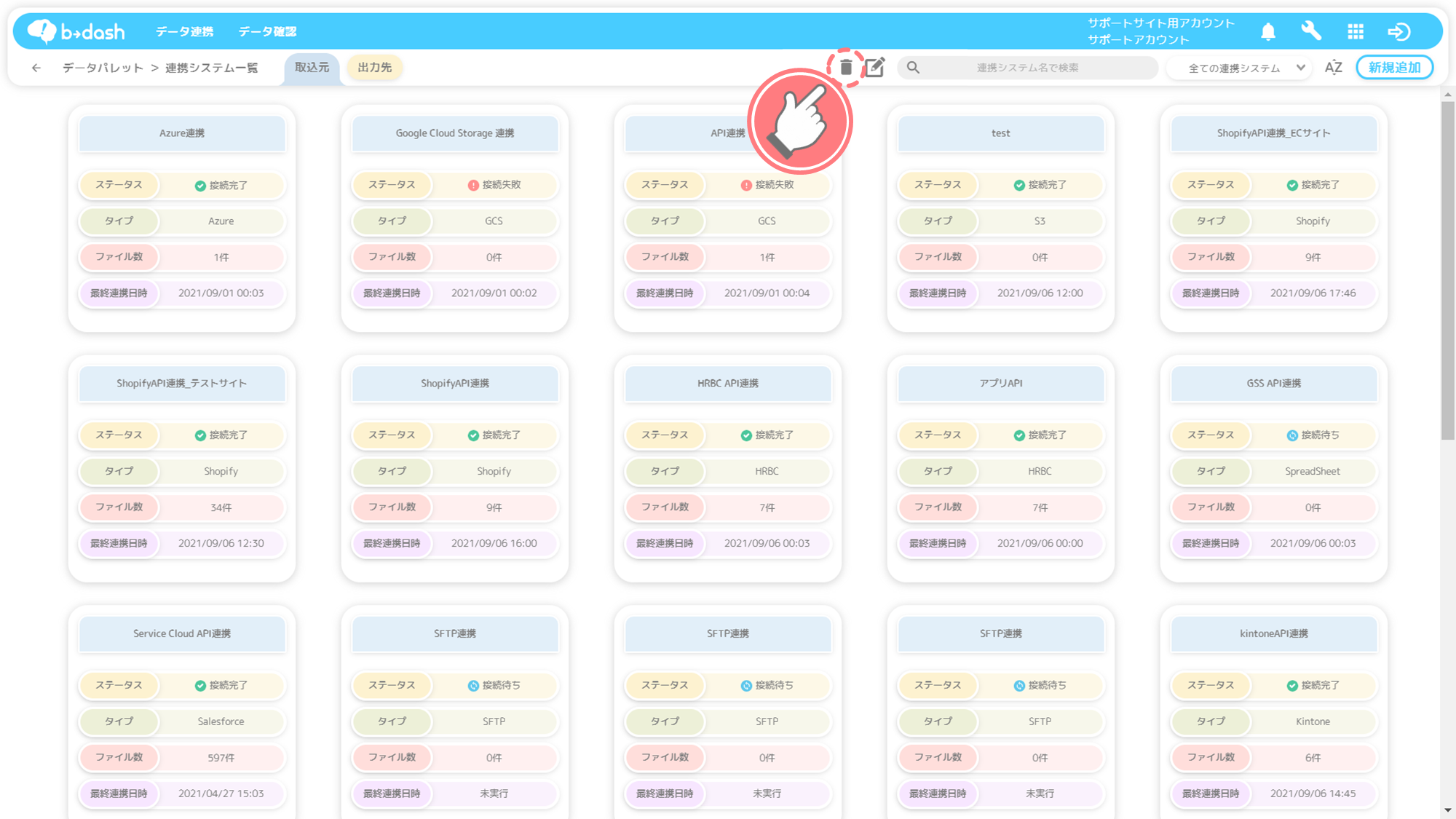Screen dimensions: 1456x819
Task: Click サポートサイト用アカウント account name
Action: click(1161, 23)
